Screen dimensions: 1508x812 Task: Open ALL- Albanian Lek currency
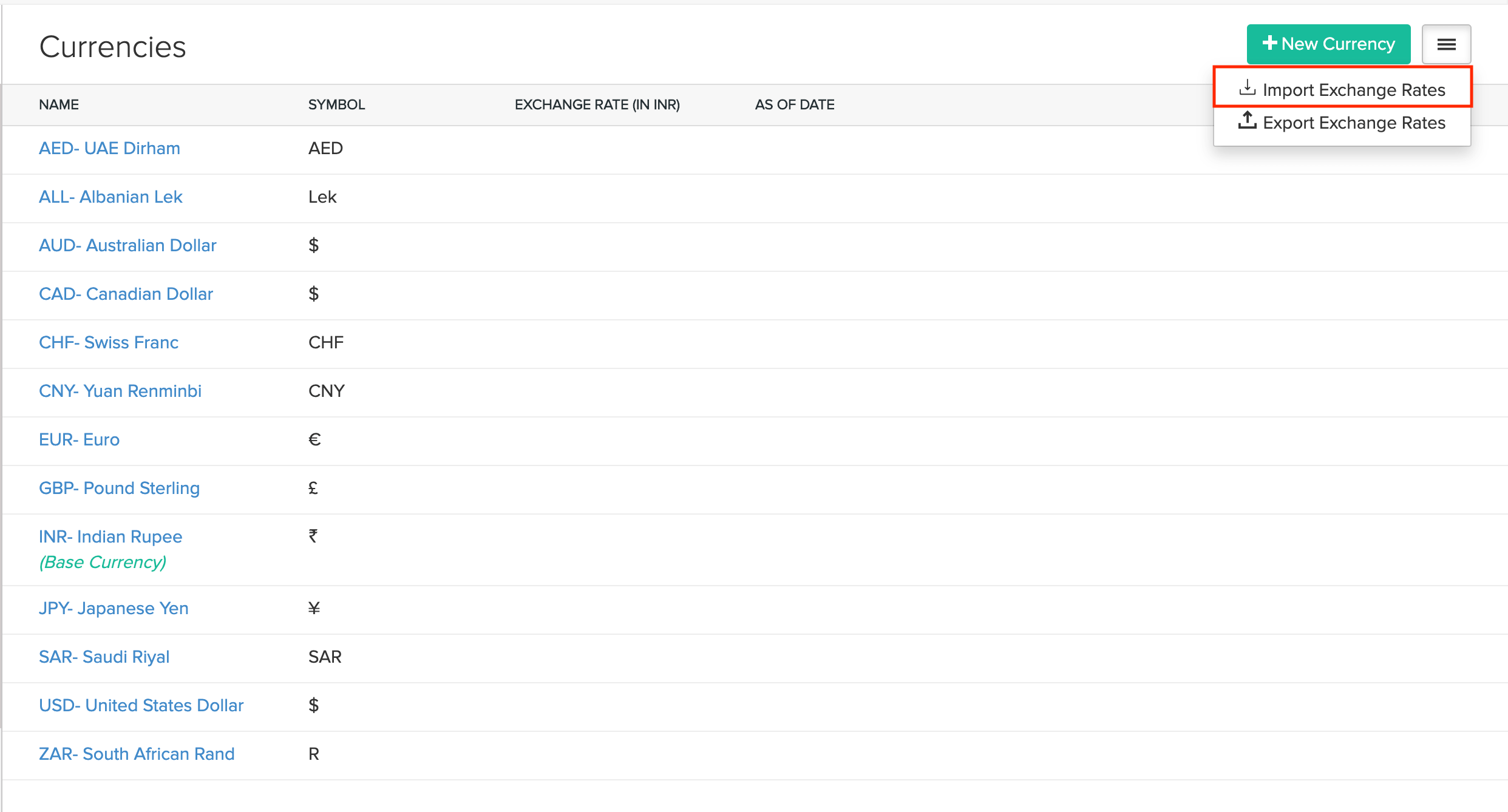[x=110, y=197]
